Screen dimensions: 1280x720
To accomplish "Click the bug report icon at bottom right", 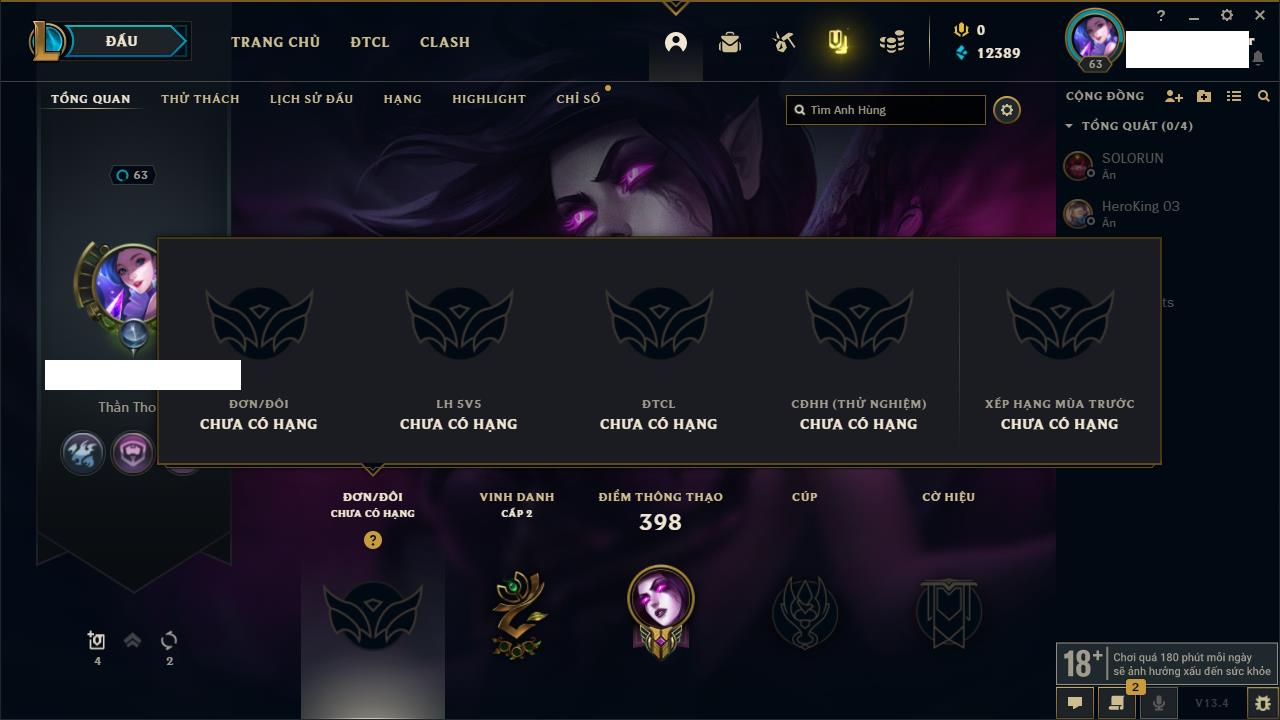I will (x=1262, y=703).
